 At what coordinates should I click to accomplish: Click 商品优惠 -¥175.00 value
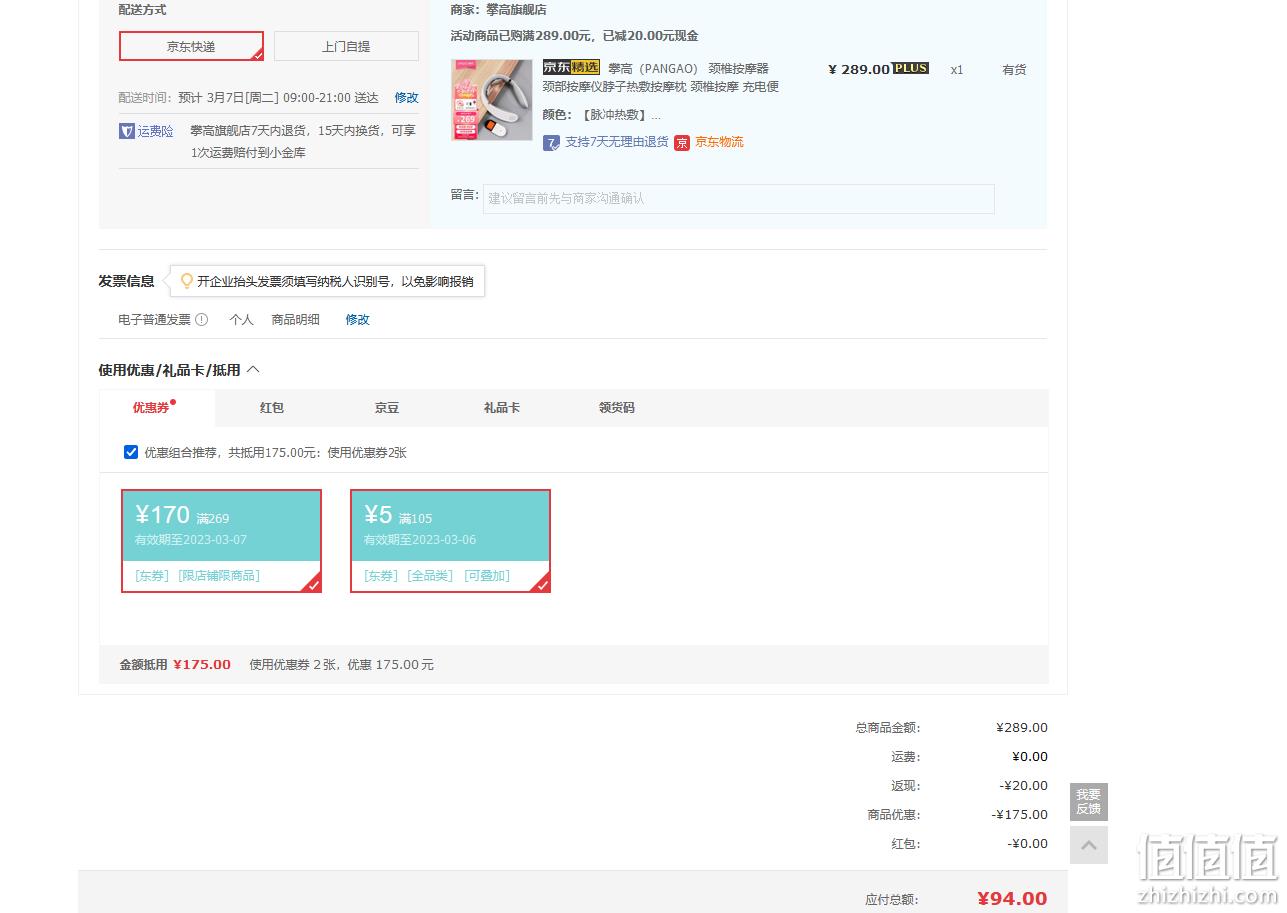click(1020, 815)
